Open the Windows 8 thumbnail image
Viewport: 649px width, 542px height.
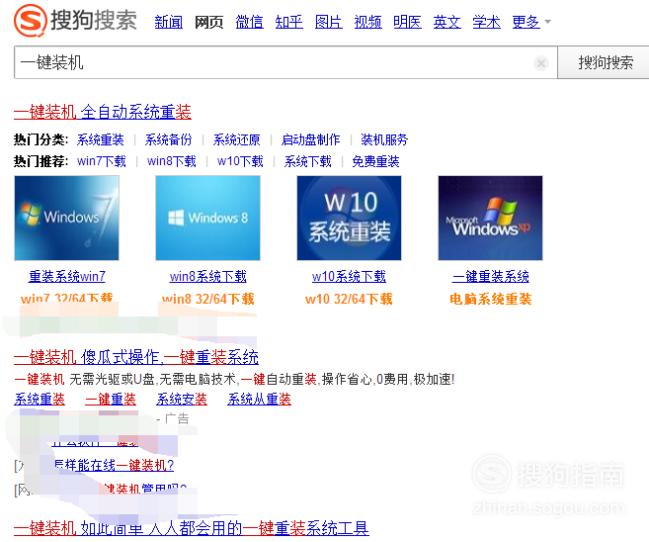(208, 218)
